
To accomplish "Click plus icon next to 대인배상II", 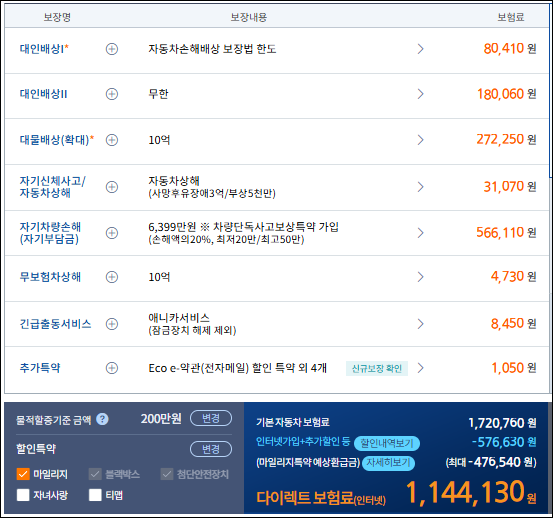I will [x=112, y=94].
